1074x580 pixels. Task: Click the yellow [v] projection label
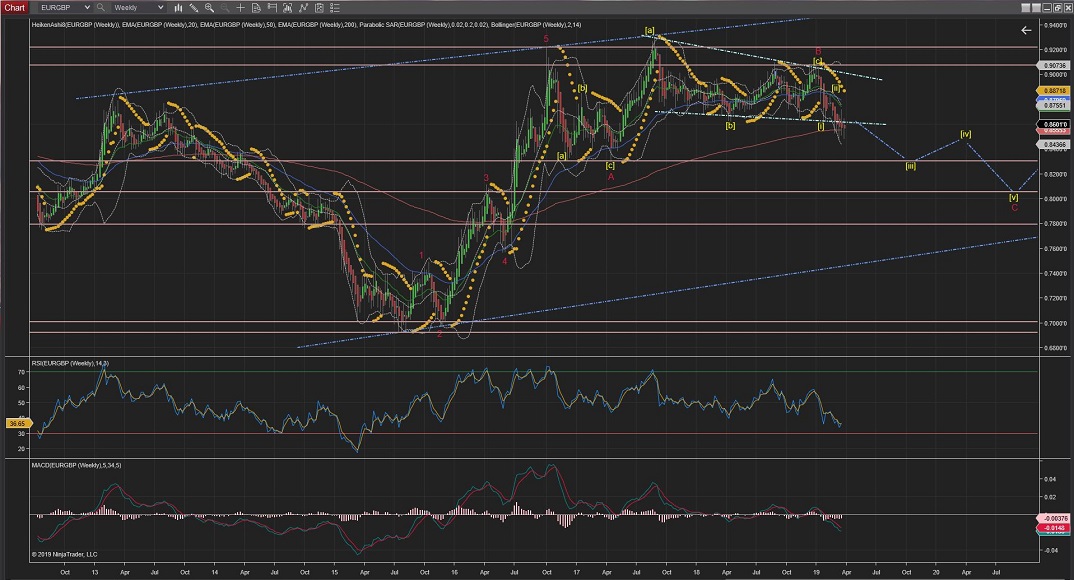(x=1014, y=198)
